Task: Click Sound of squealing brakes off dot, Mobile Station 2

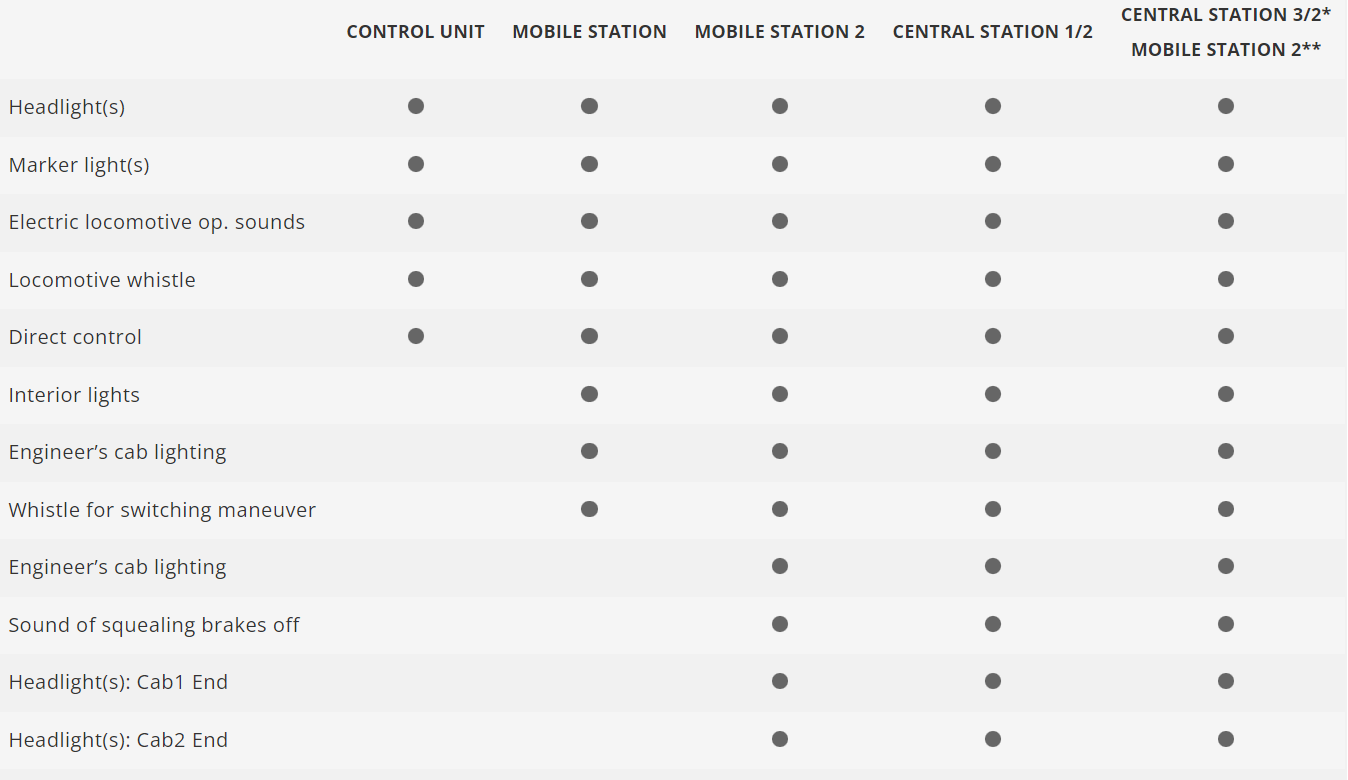Action: (780, 624)
